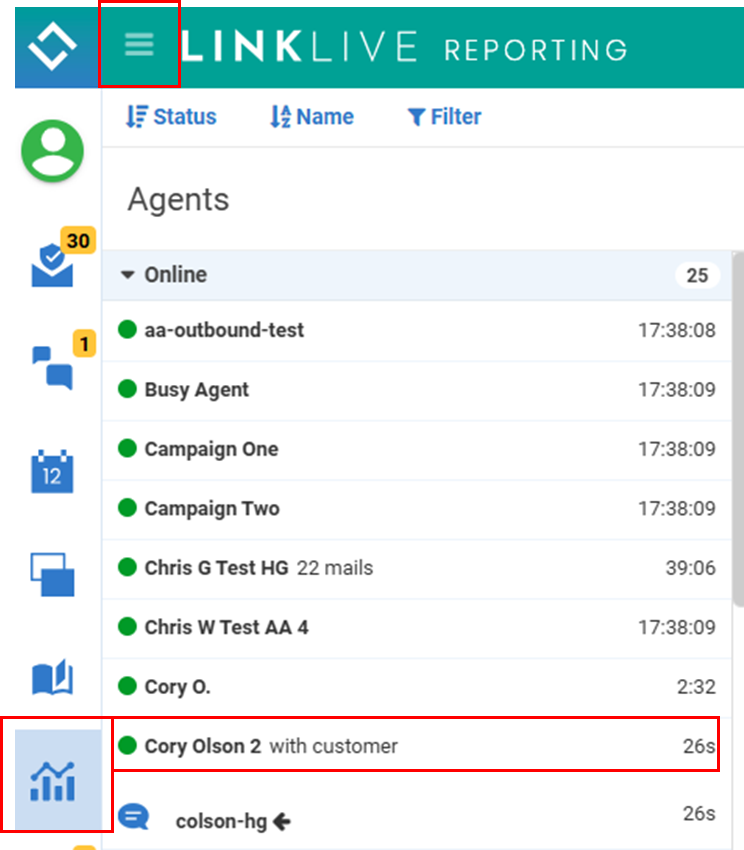Image resolution: width=744 pixels, height=850 pixels.
Task: Collapse the Online agents group
Action: click(128, 275)
